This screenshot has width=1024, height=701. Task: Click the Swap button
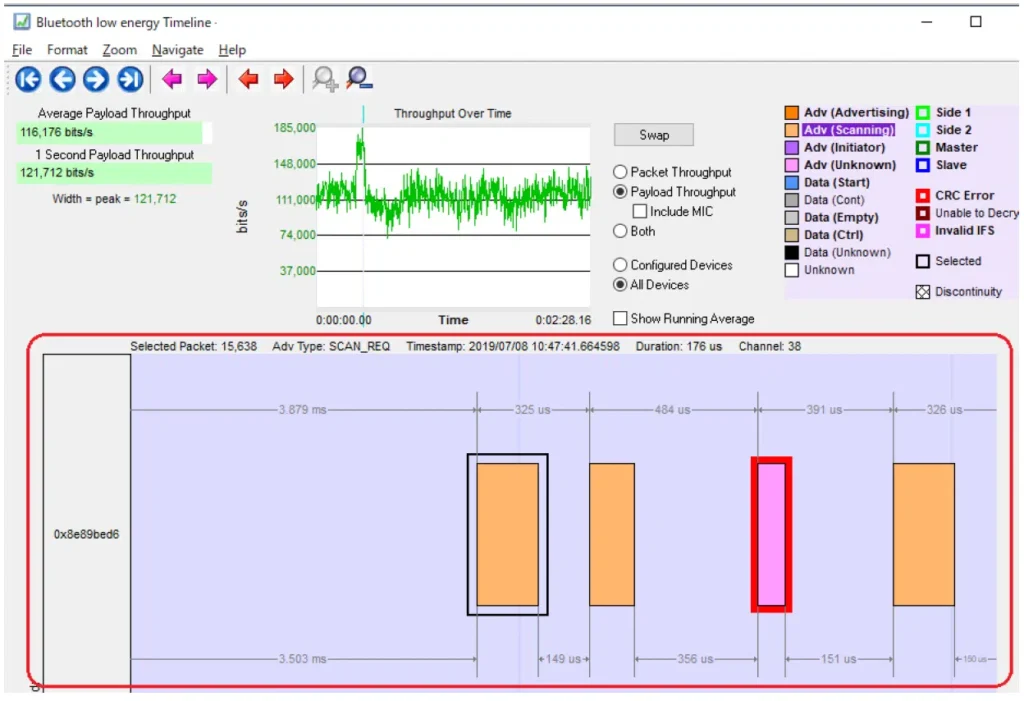point(654,135)
